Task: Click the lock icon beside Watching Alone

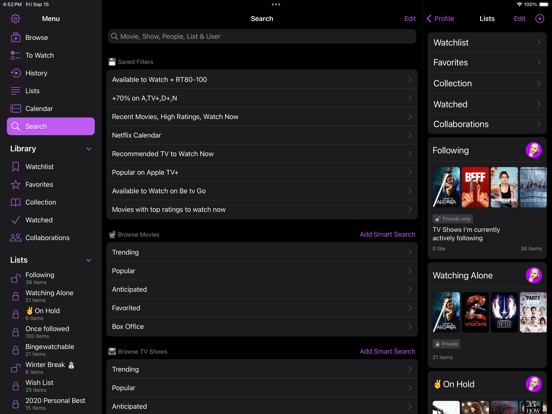Action: point(15,296)
